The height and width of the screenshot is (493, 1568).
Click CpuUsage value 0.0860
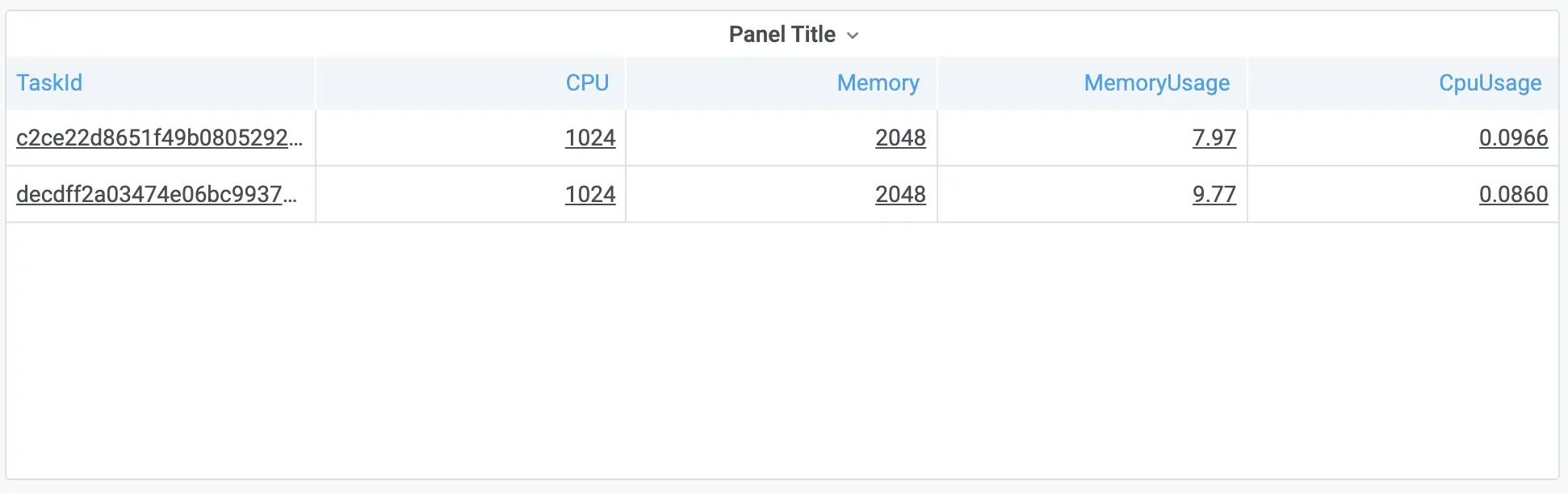click(1513, 194)
